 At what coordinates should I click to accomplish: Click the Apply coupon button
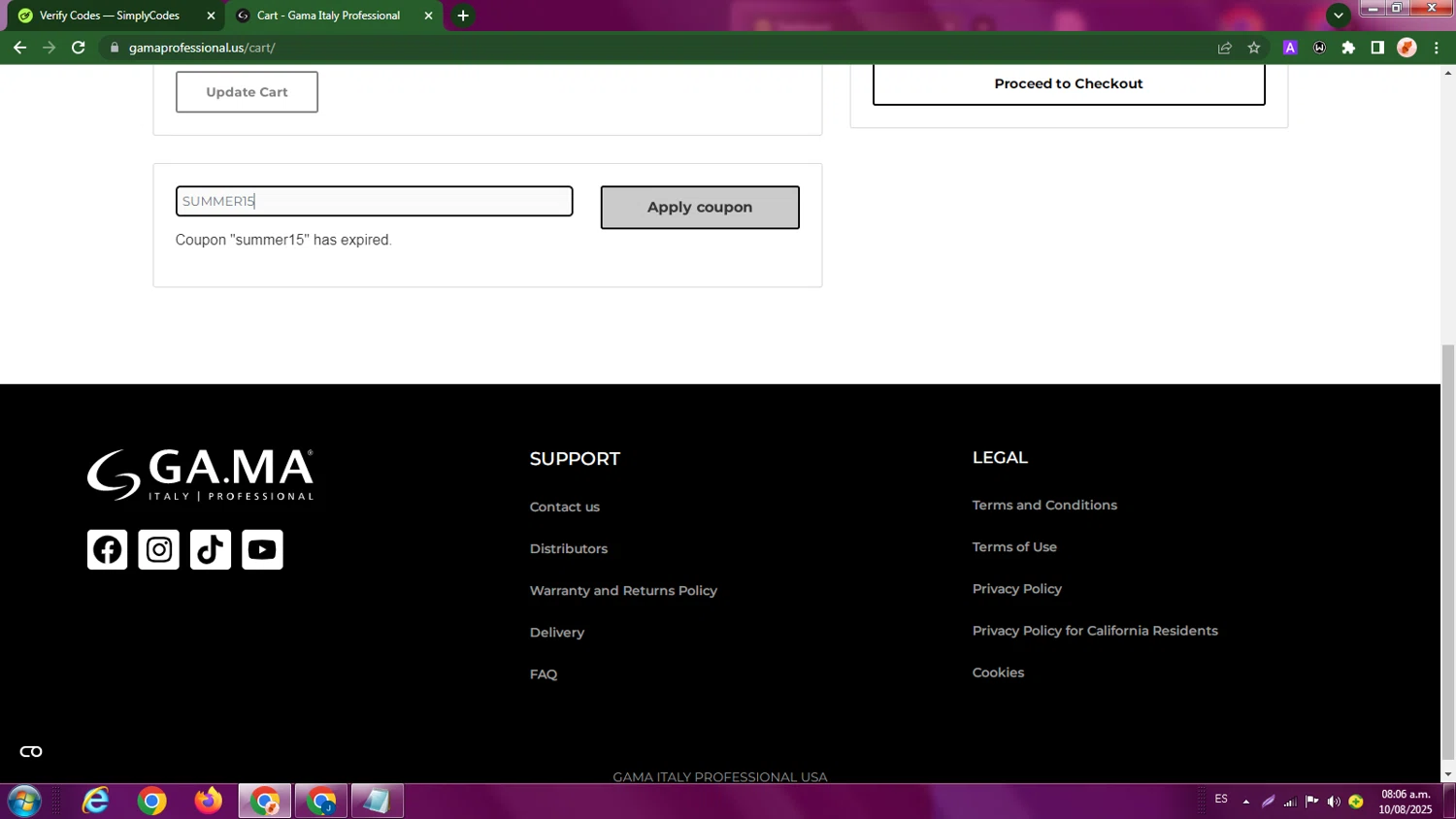(x=700, y=208)
